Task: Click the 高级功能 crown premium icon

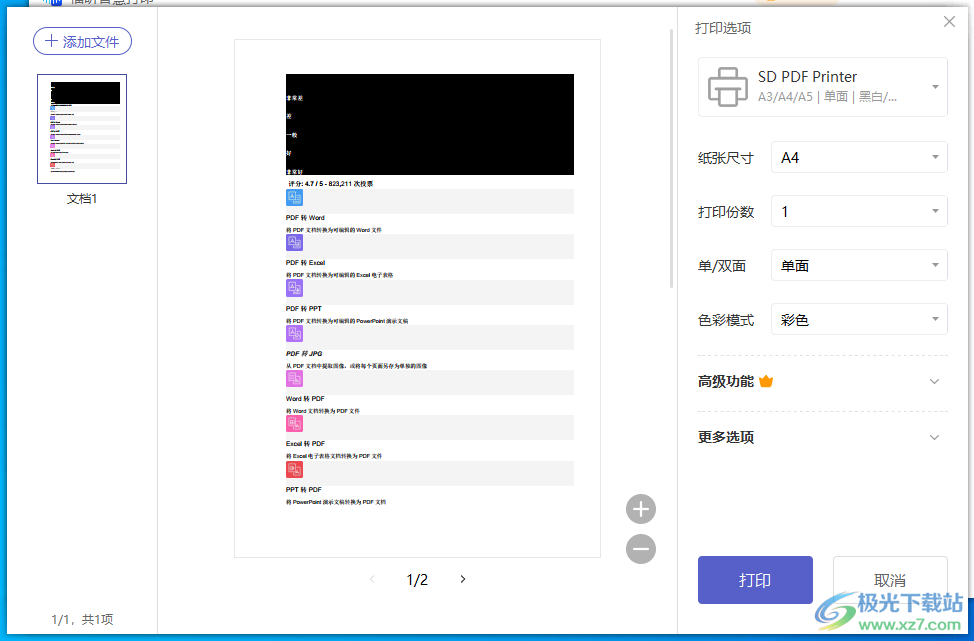Action: pyautogui.click(x=766, y=381)
